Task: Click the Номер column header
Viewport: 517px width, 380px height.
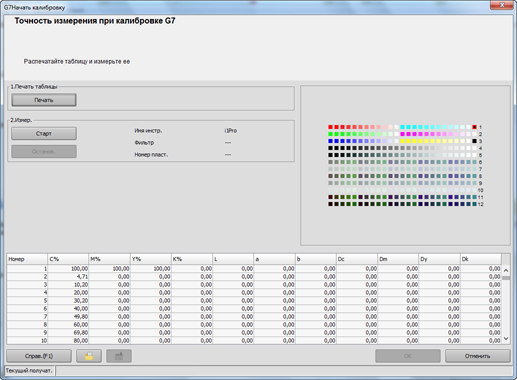Action: tap(27, 259)
